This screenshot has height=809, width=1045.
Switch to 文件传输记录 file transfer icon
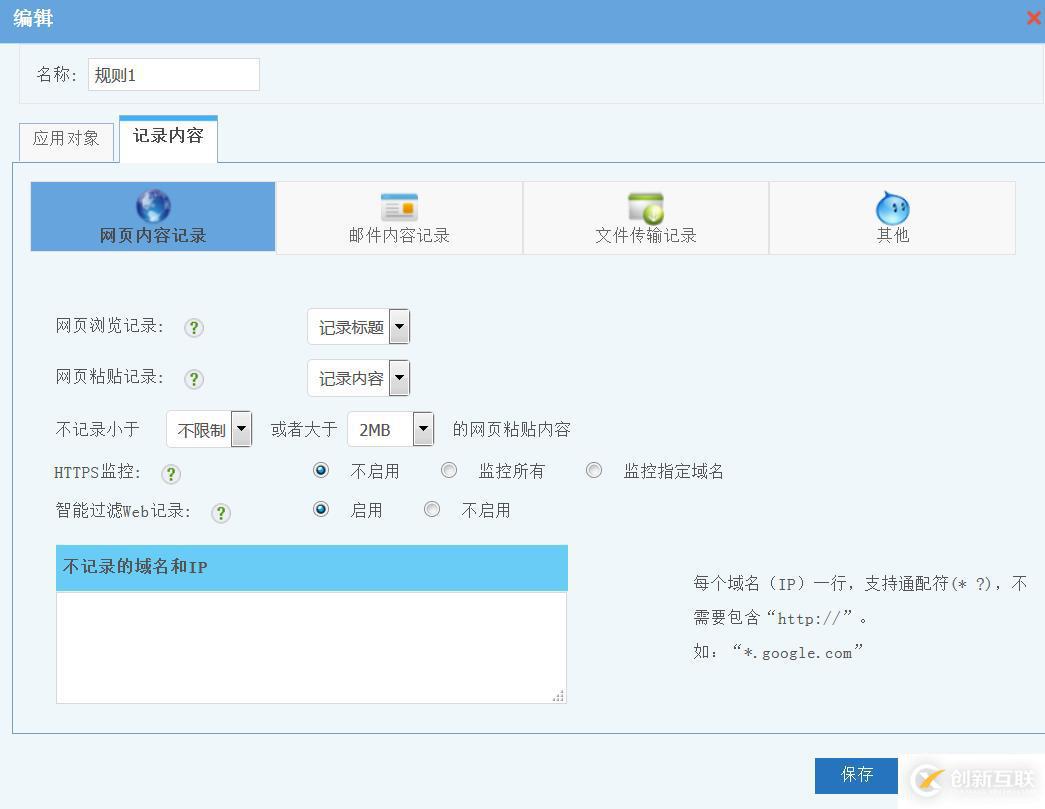[645, 217]
